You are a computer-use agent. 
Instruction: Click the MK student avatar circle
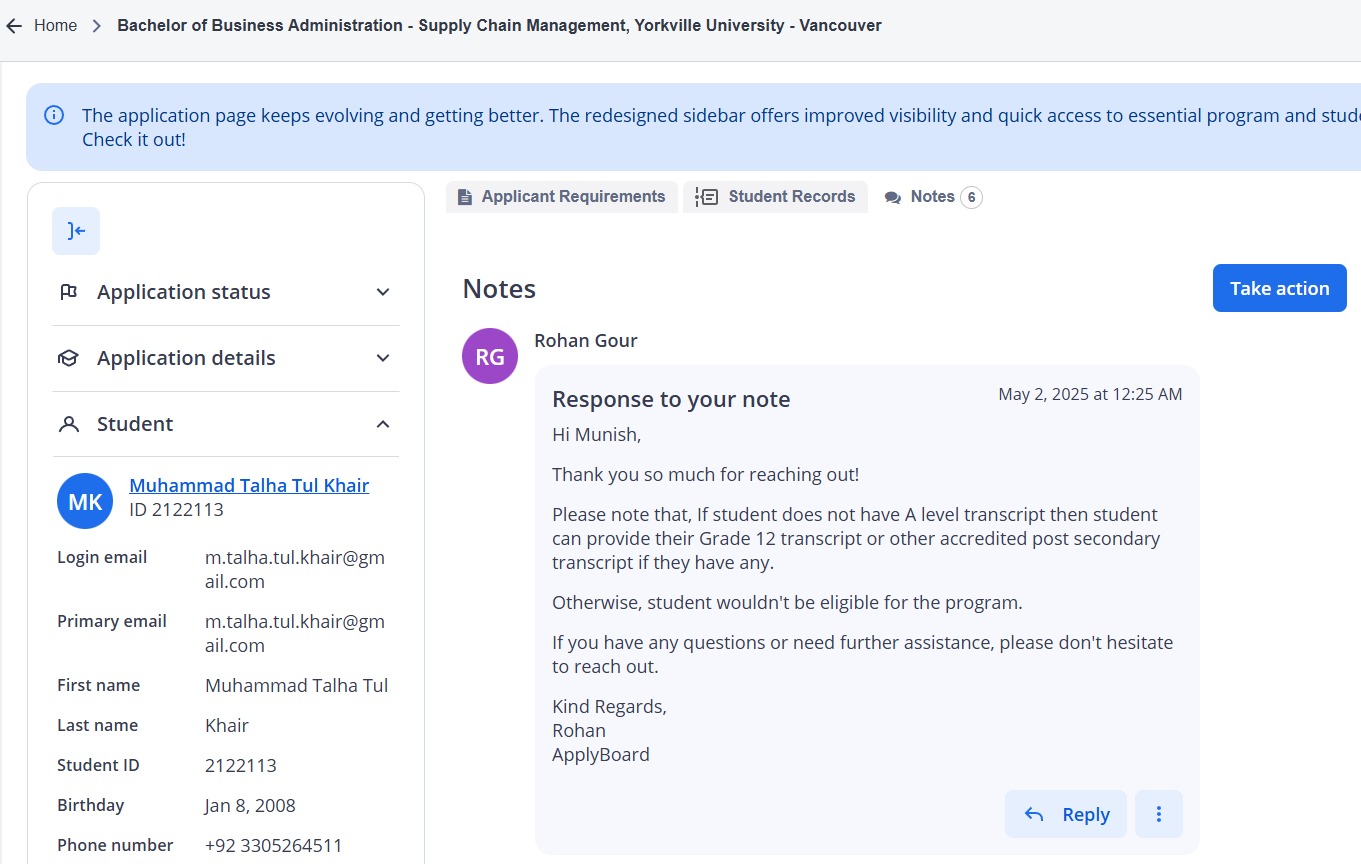(85, 501)
